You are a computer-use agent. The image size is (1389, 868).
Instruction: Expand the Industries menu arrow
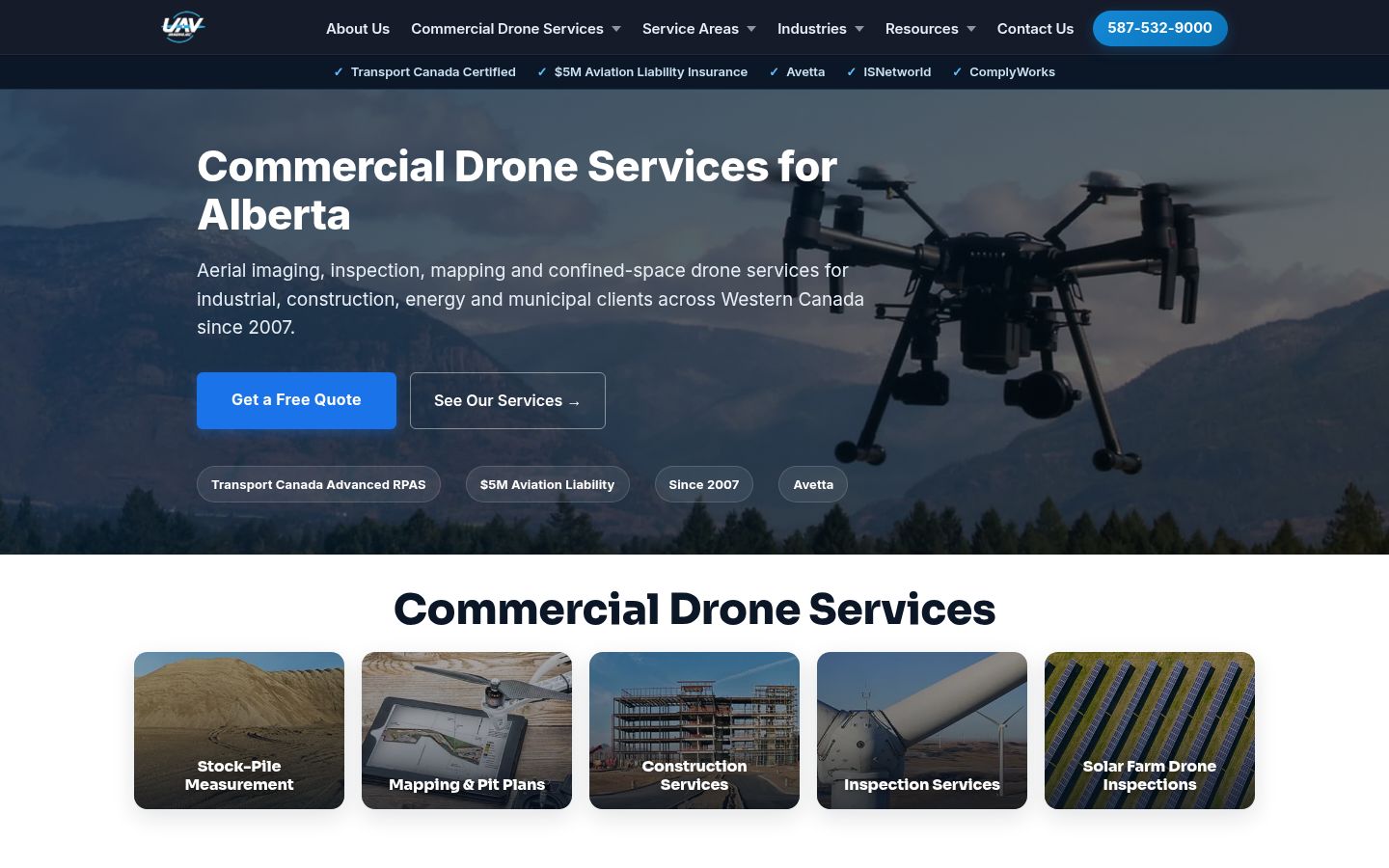pos(859,29)
